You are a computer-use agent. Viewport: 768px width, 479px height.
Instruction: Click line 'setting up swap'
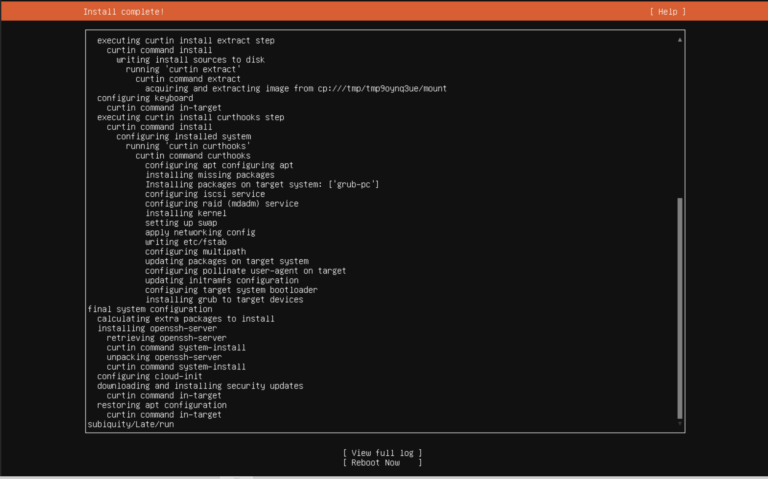181,223
